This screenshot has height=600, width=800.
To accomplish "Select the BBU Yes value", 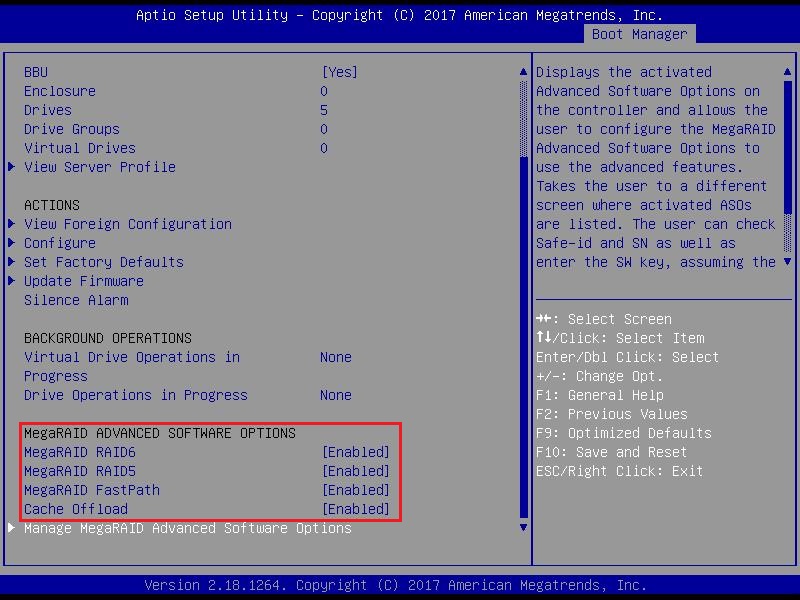I will click(339, 72).
